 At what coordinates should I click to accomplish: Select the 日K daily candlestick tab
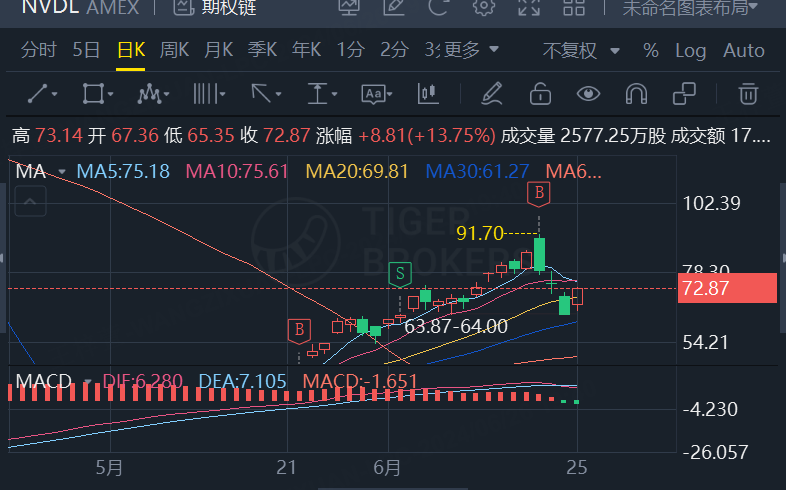point(131,50)
